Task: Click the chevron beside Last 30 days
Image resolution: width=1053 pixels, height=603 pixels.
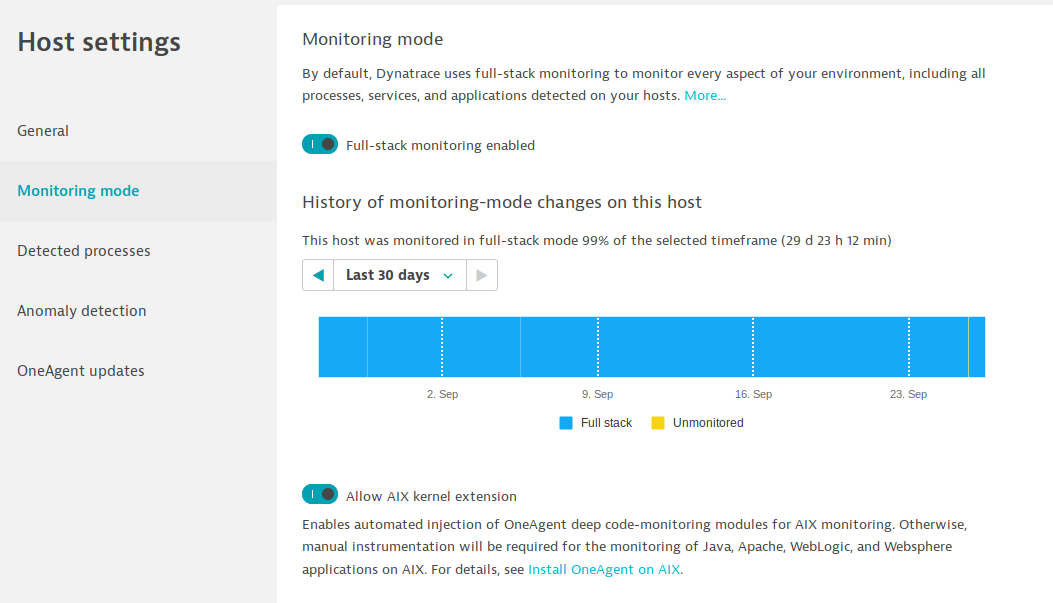Action: coord(448,276)
